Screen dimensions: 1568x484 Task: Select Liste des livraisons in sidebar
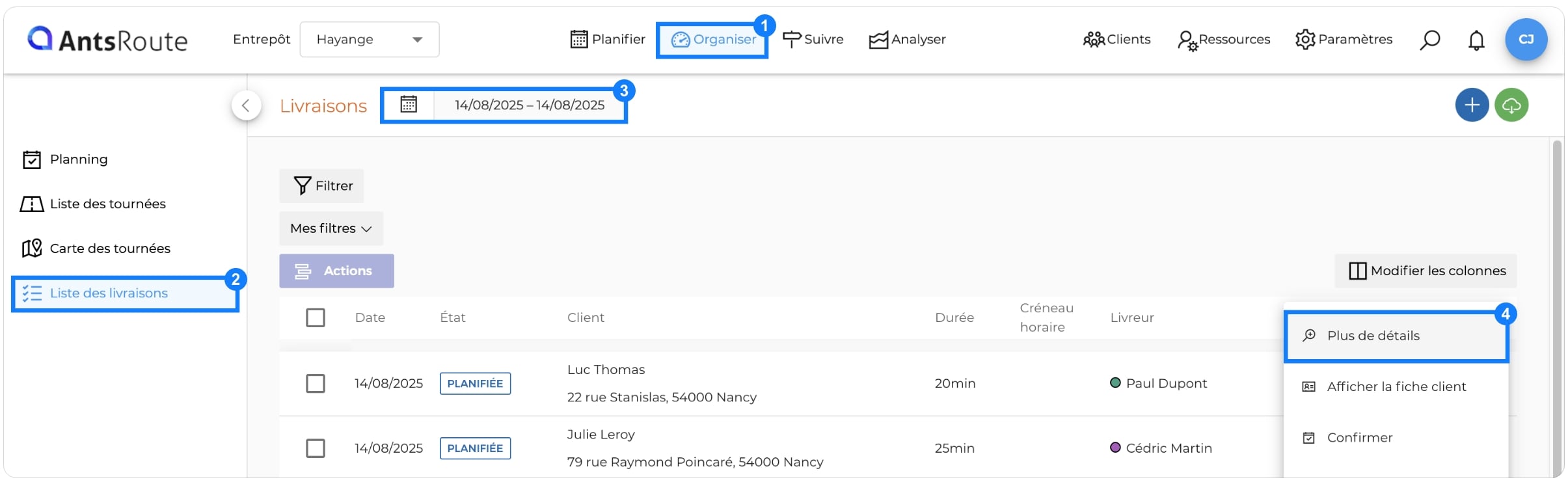pyautogui.click(x=125, y=293)
